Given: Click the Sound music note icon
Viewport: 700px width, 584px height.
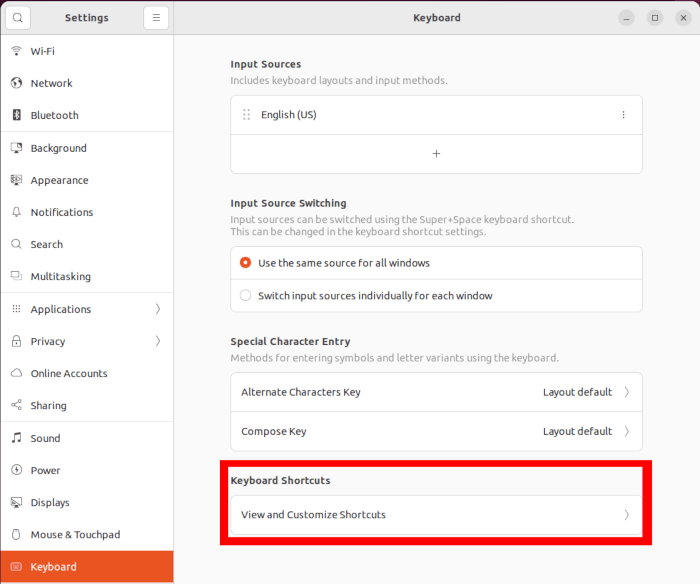Looking at the screenshot, I should click(x=16, y=438).
